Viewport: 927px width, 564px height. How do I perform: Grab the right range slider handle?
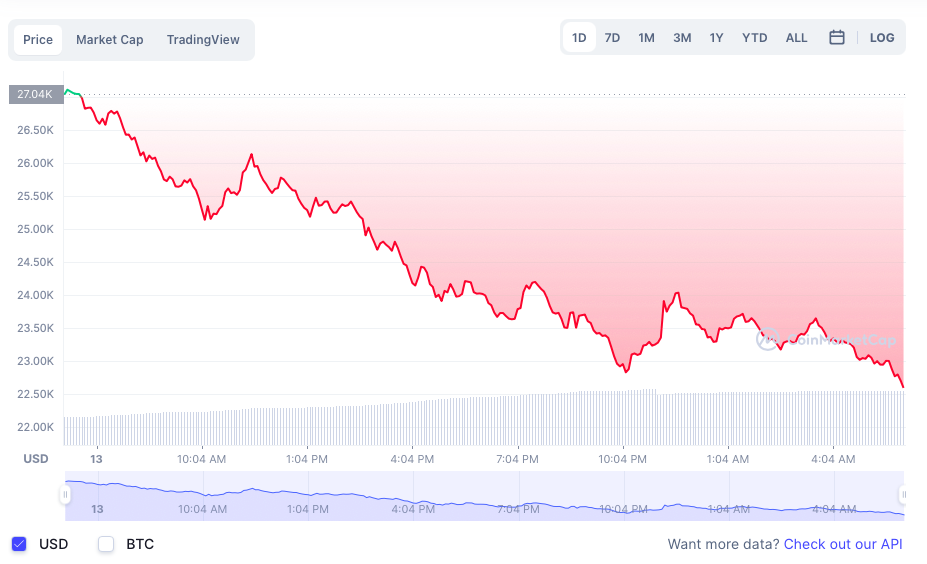click(903, 495)
